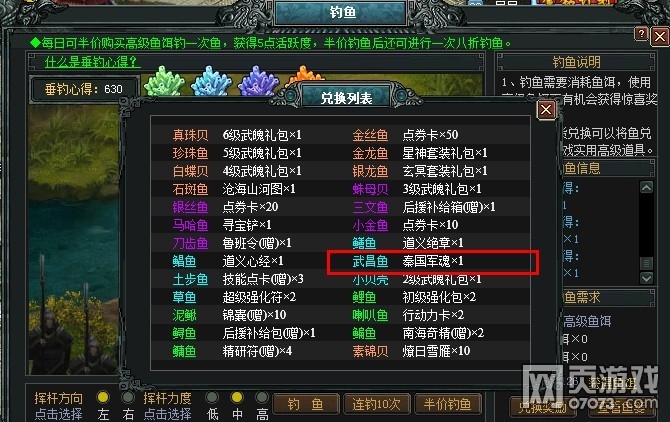The width and height of the screenshot is (670, 422).
Task: Select 左 rod direction radio button
Action: 103,397
